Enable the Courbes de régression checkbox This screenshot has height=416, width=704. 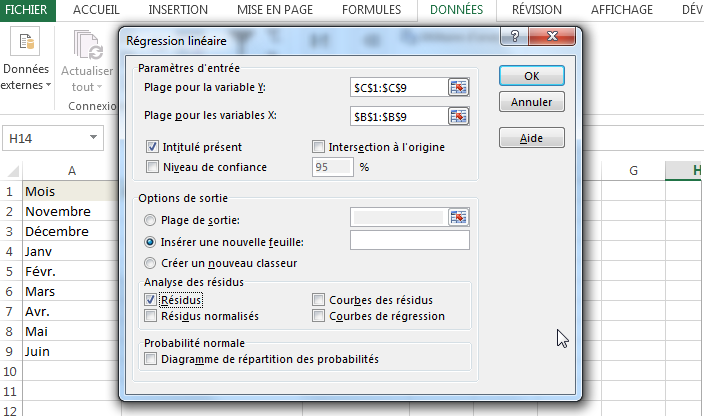coord(319,316)
